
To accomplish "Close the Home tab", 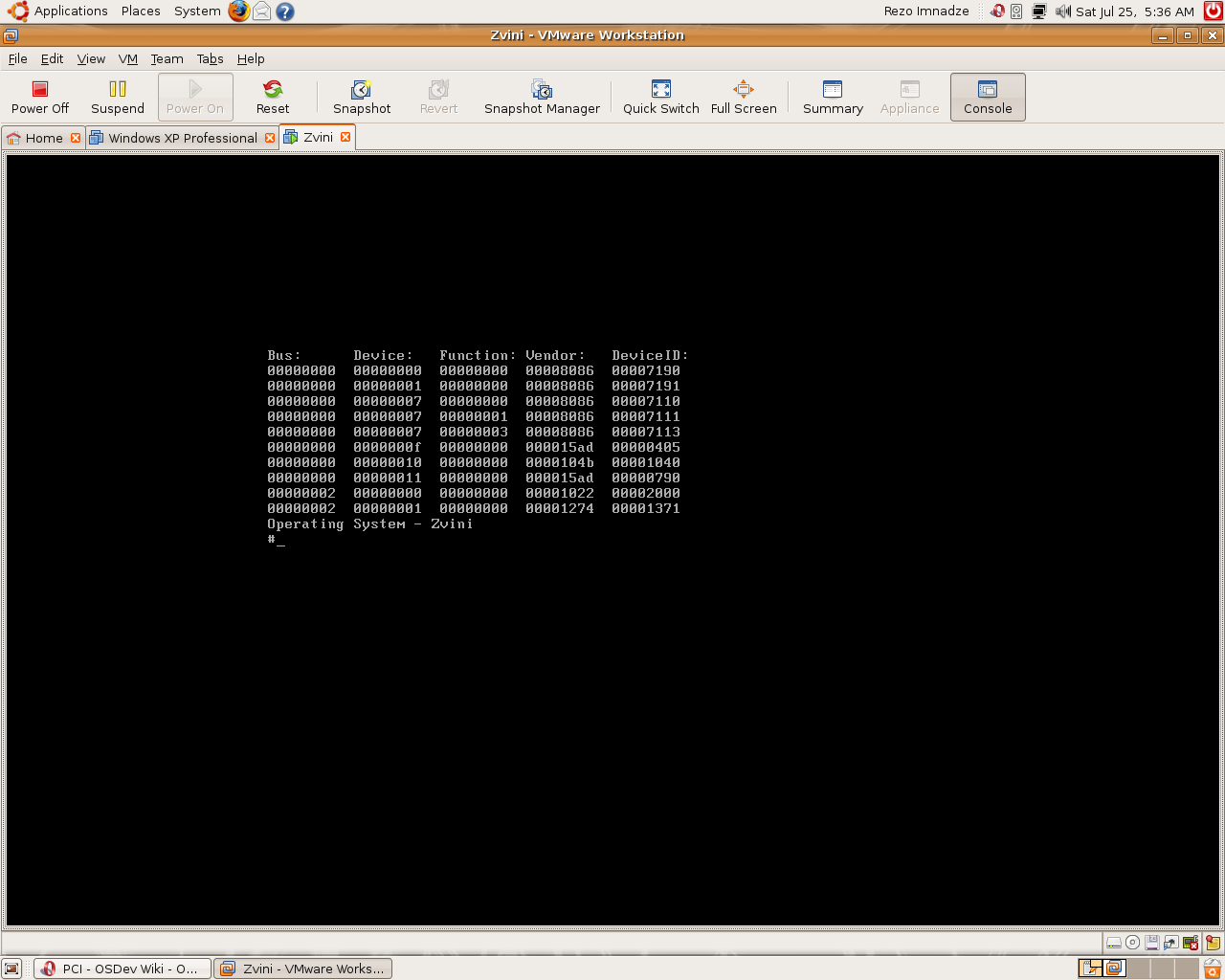I will 76,138.
